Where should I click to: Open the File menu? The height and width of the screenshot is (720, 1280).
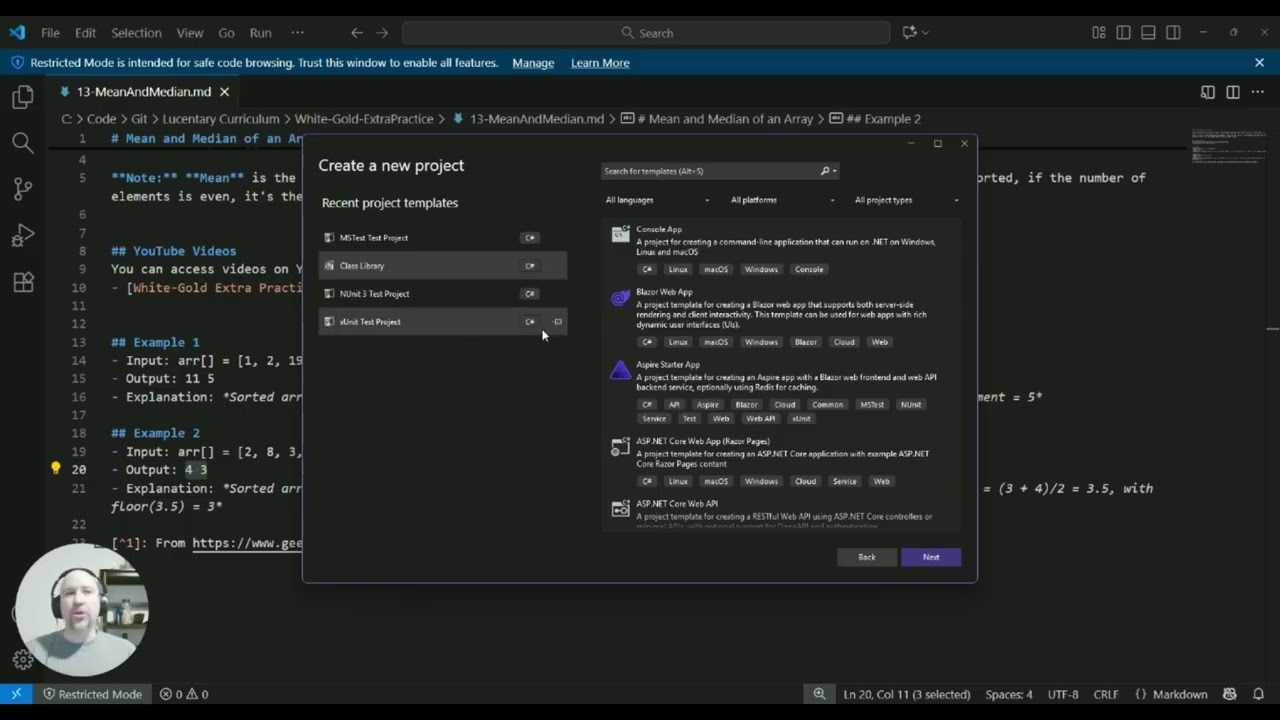click(50, 33)
